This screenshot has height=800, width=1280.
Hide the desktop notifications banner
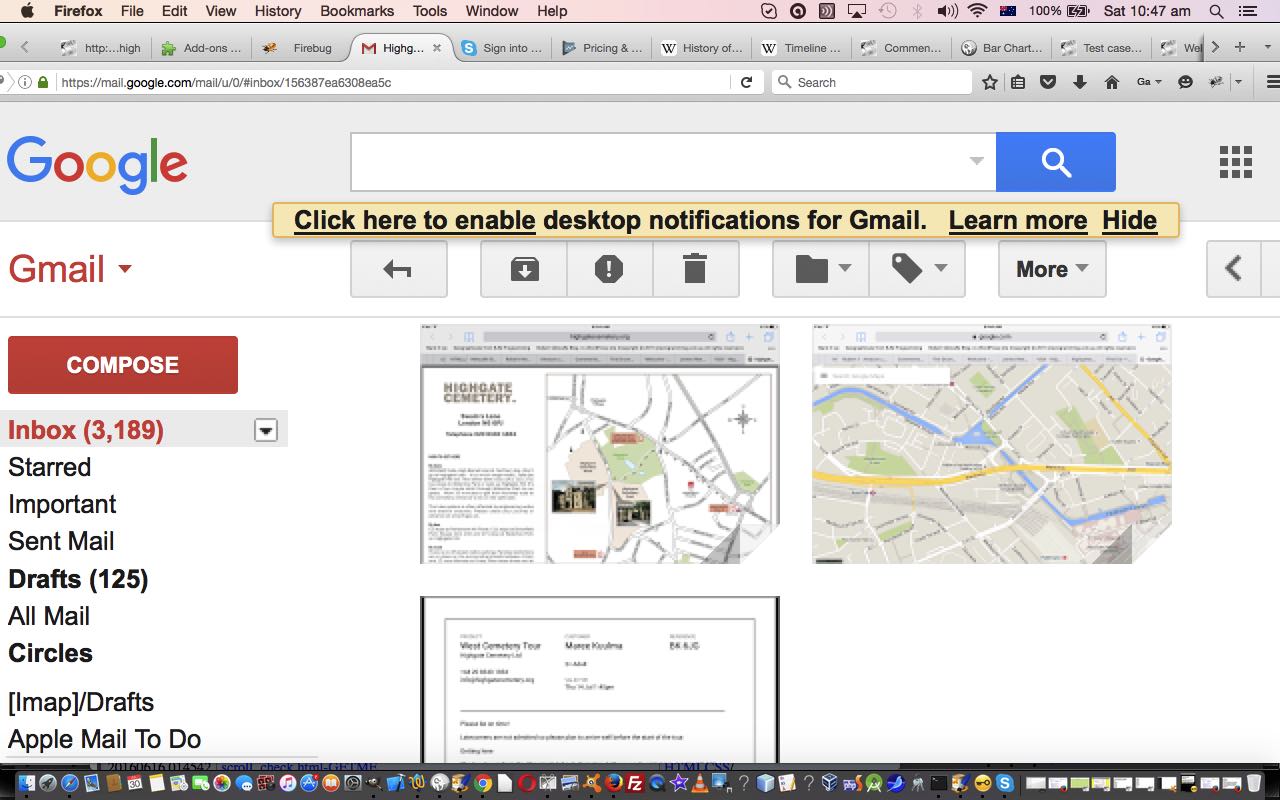(x=1129, y=220)
